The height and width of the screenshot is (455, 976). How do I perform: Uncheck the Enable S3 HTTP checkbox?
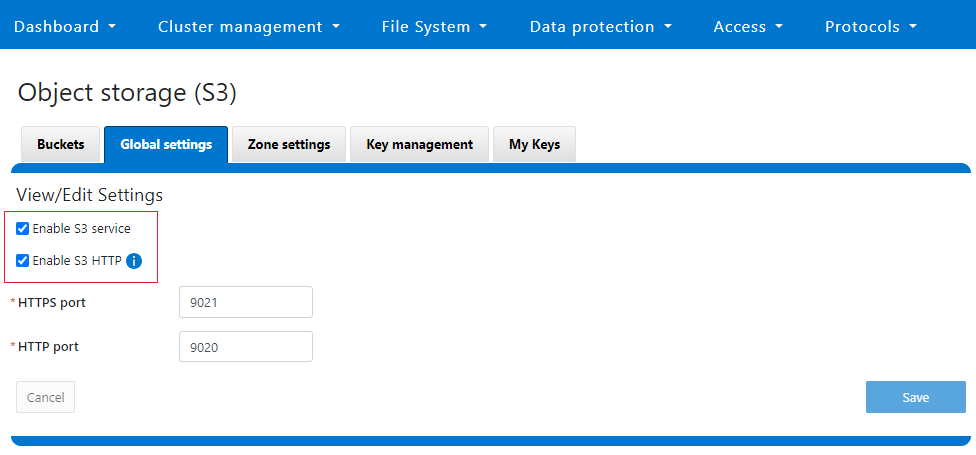(22, 260)
